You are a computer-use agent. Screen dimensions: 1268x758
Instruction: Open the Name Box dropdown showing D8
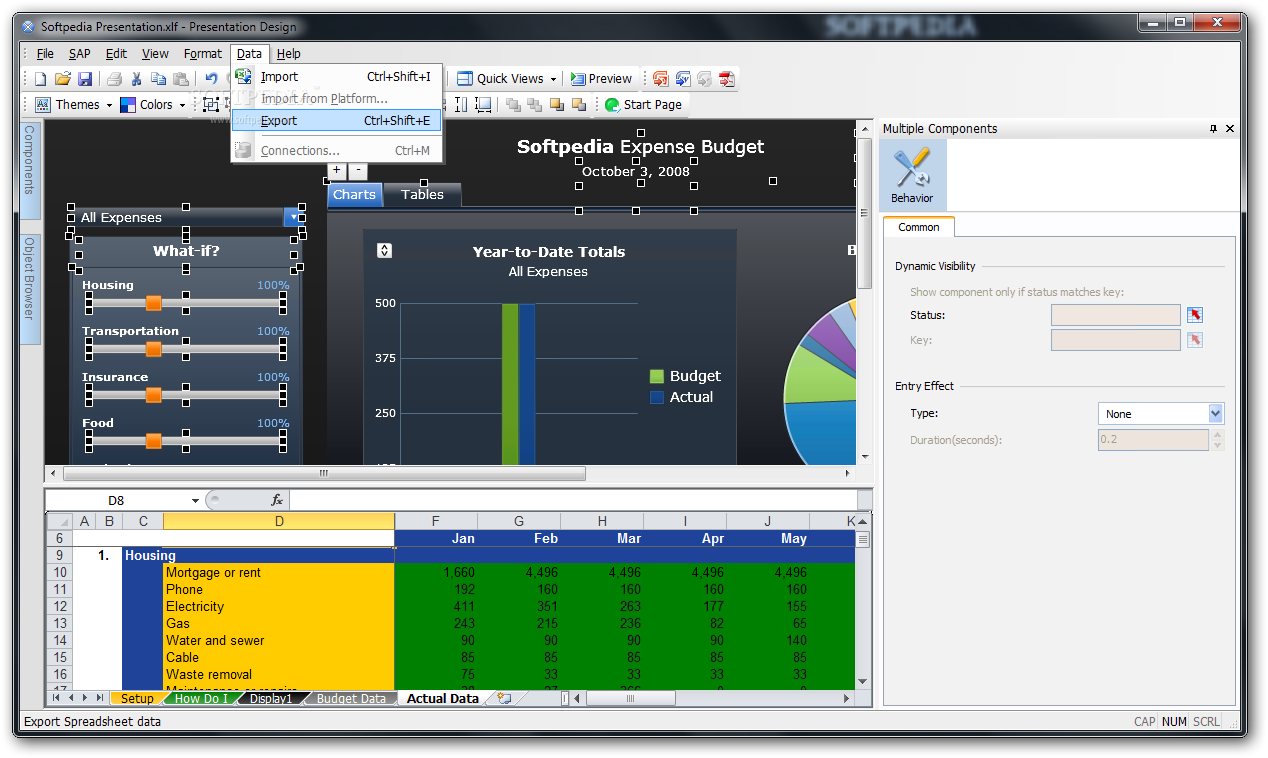196,500
